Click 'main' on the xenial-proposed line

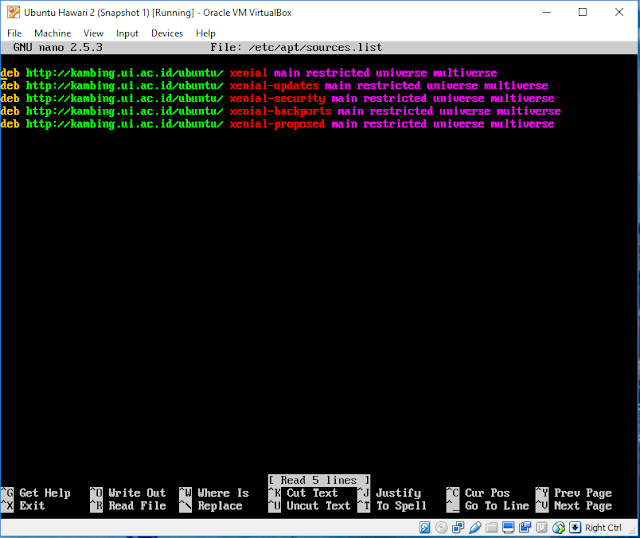pos(344,124)
